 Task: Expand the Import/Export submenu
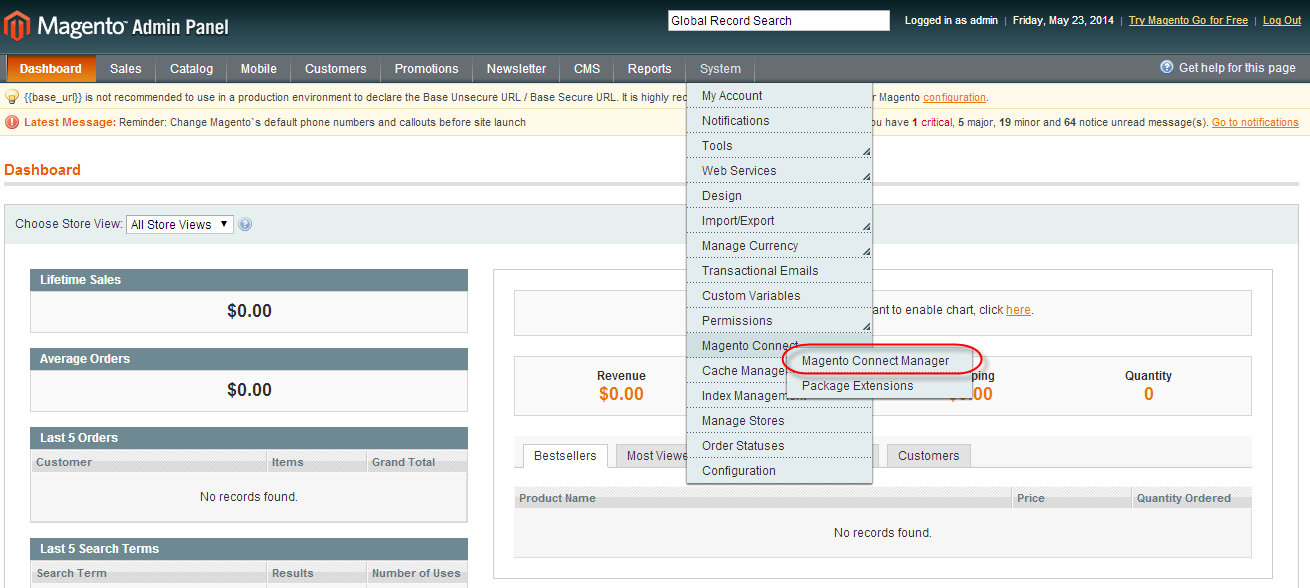[x=779, y=221]
